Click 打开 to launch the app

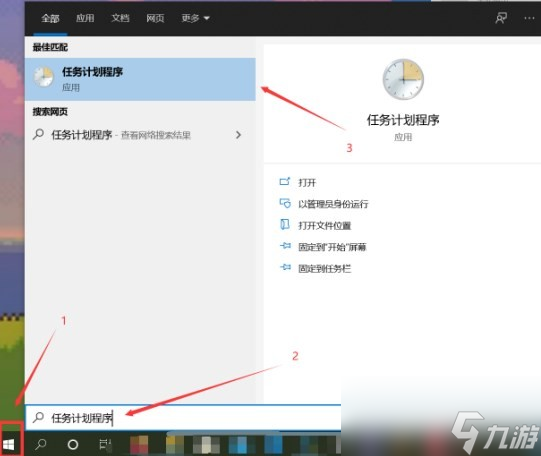point(307,182)
